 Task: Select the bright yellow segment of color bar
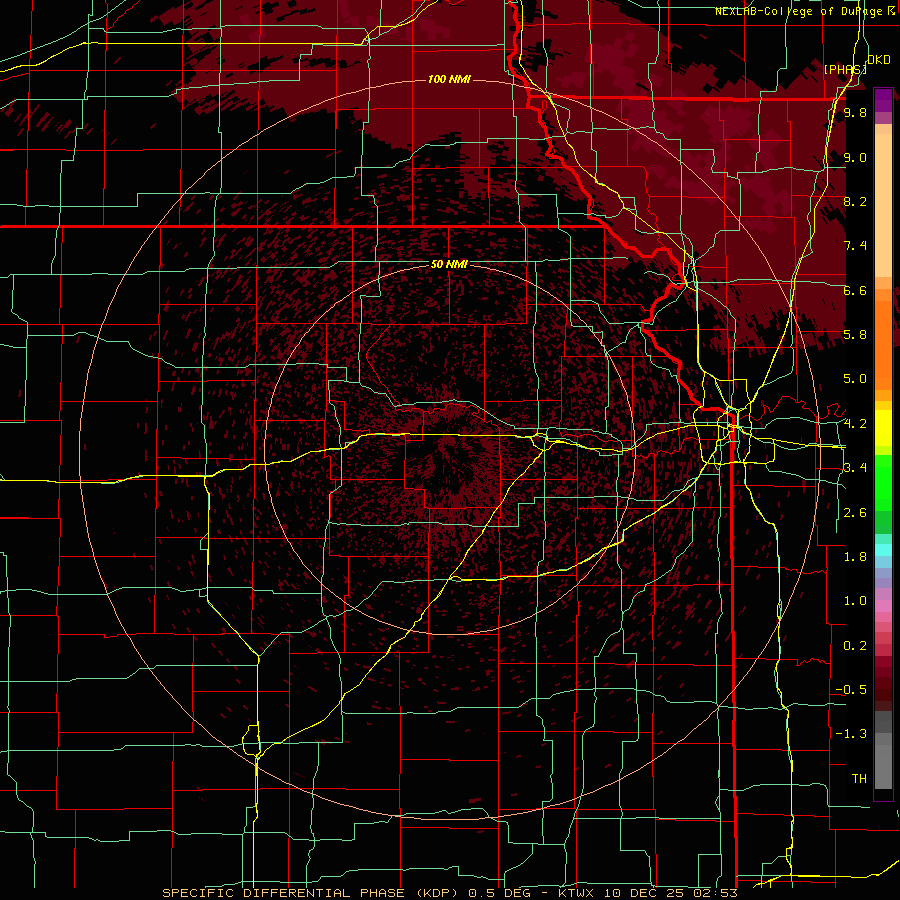[x=883, y=428]
